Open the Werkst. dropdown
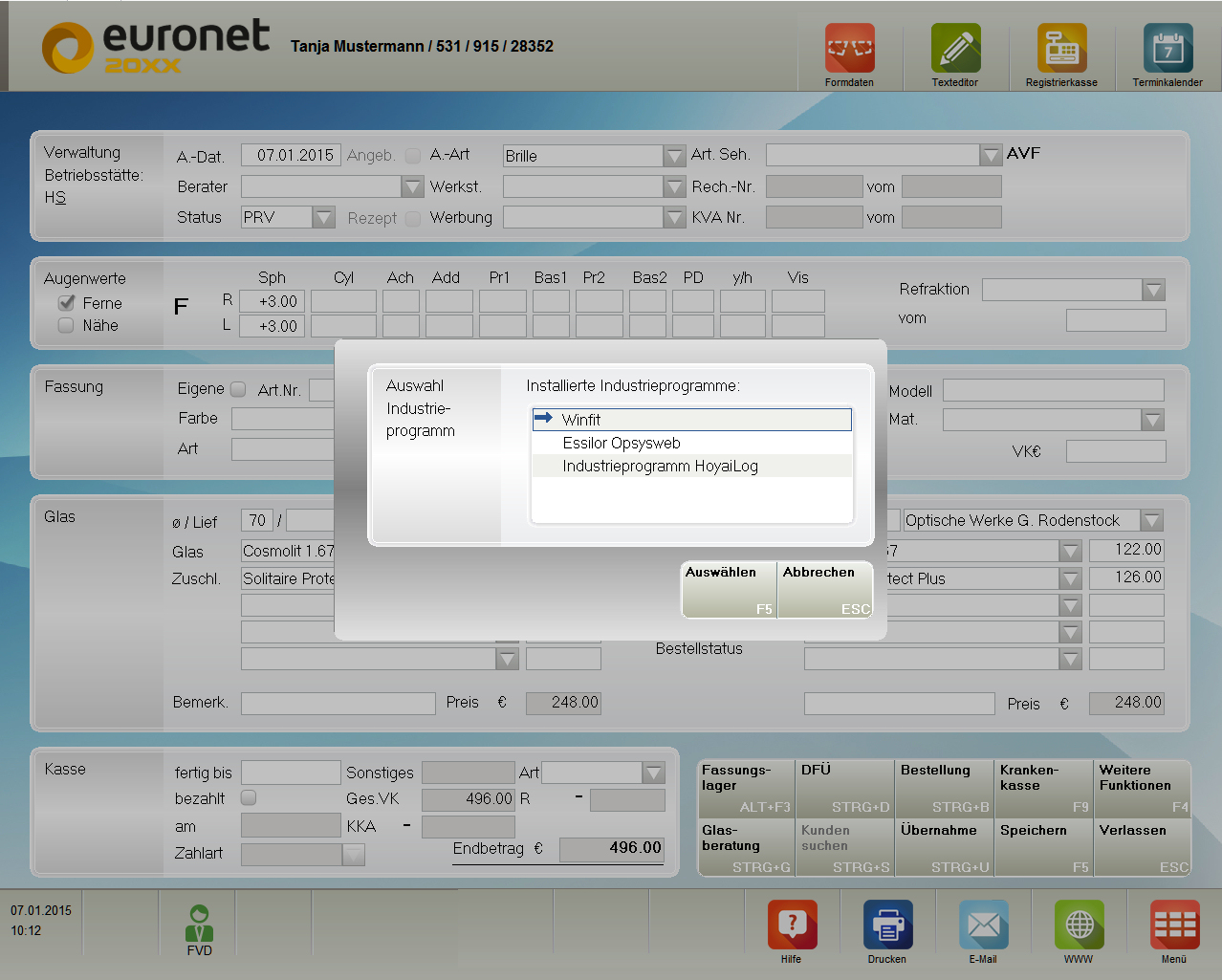 tap(675, 186)
